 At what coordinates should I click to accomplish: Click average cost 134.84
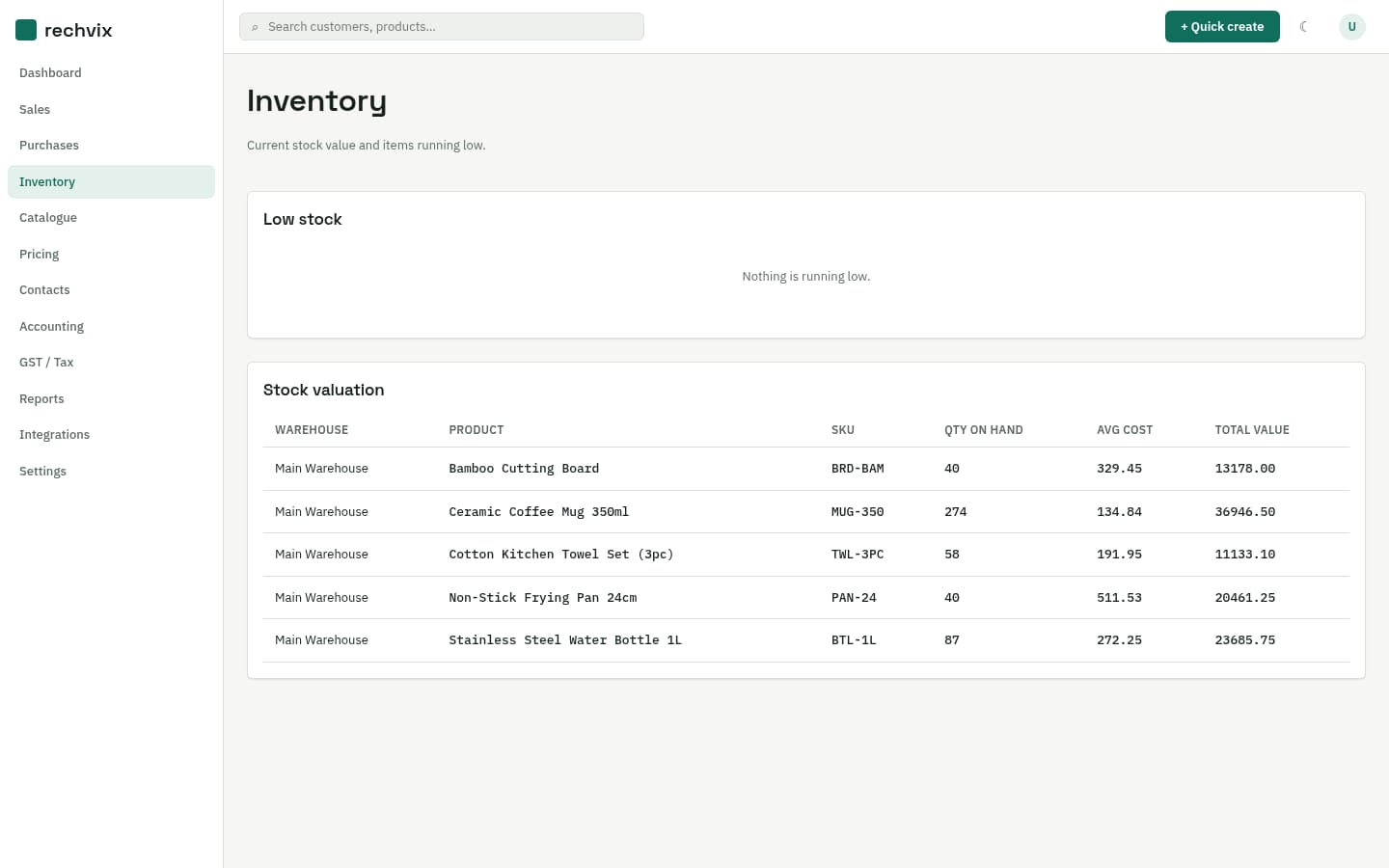(1119, 512)
